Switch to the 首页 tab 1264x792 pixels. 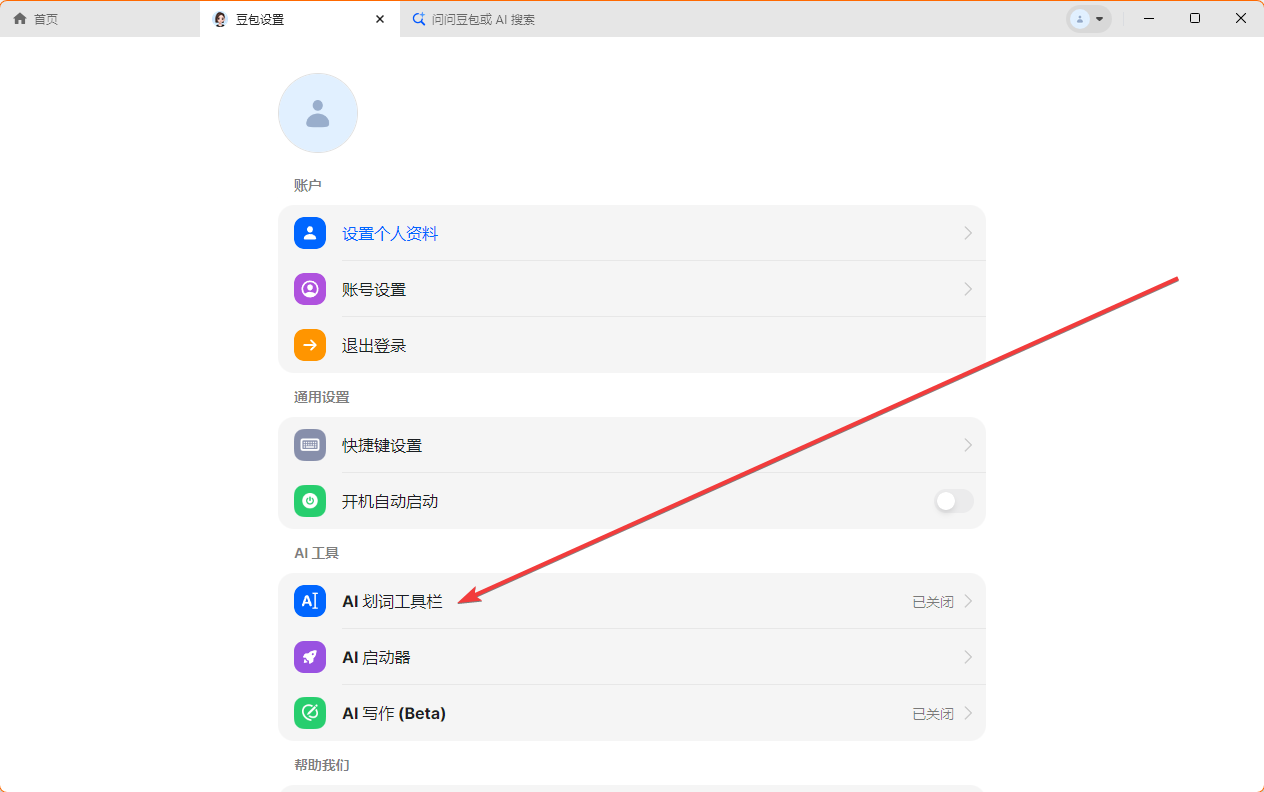tap(100, 19)
